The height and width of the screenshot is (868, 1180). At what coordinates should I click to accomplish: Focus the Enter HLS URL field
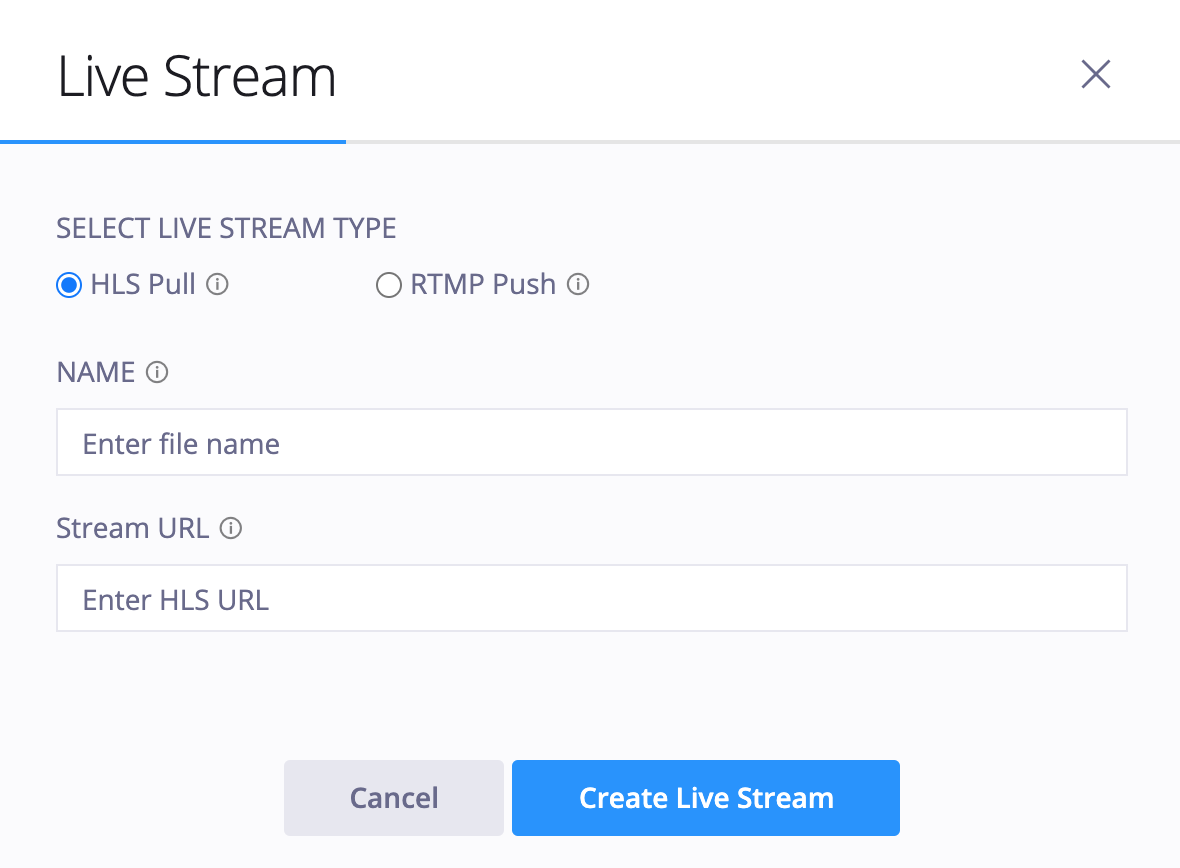point(592,598)
